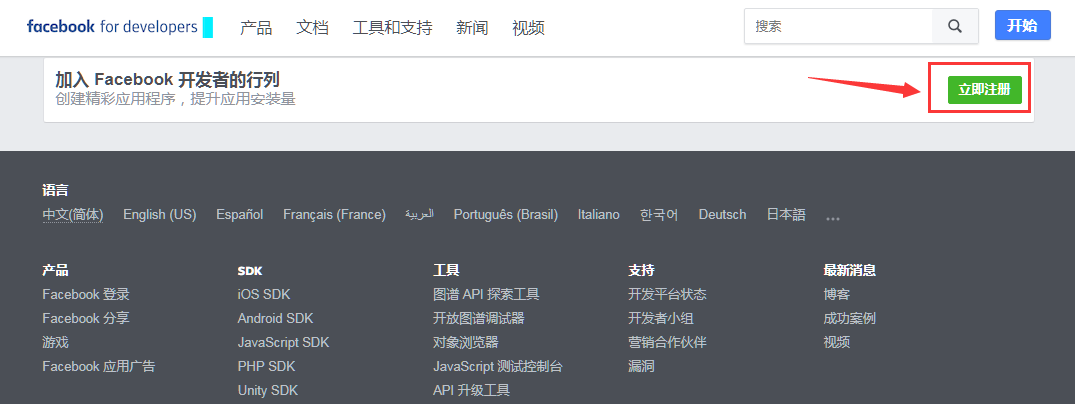This screenshot has height=404, width=1075.
Task: Click the 产品 footer column heading
Action: (55, 270)
